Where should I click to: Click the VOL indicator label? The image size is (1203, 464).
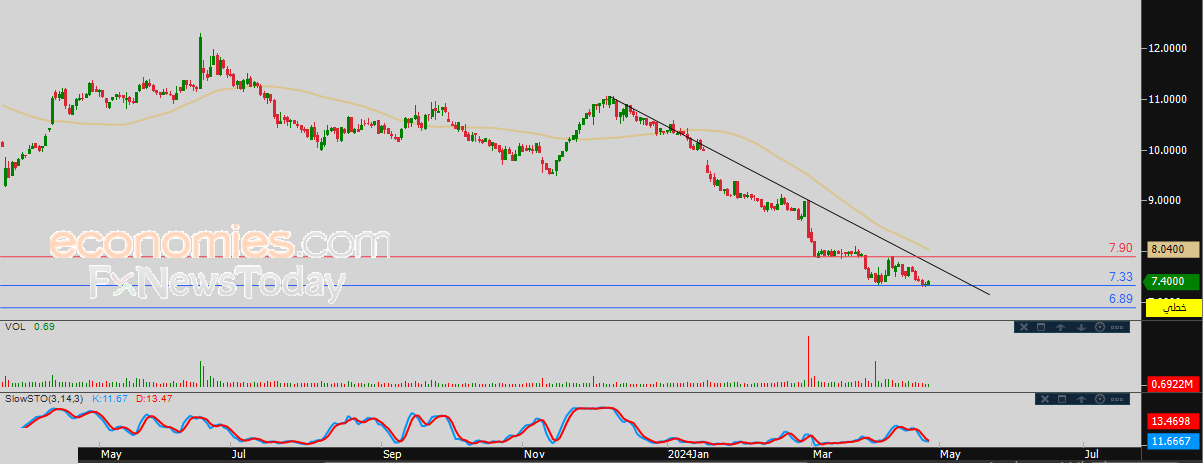[x=15, y=327]
